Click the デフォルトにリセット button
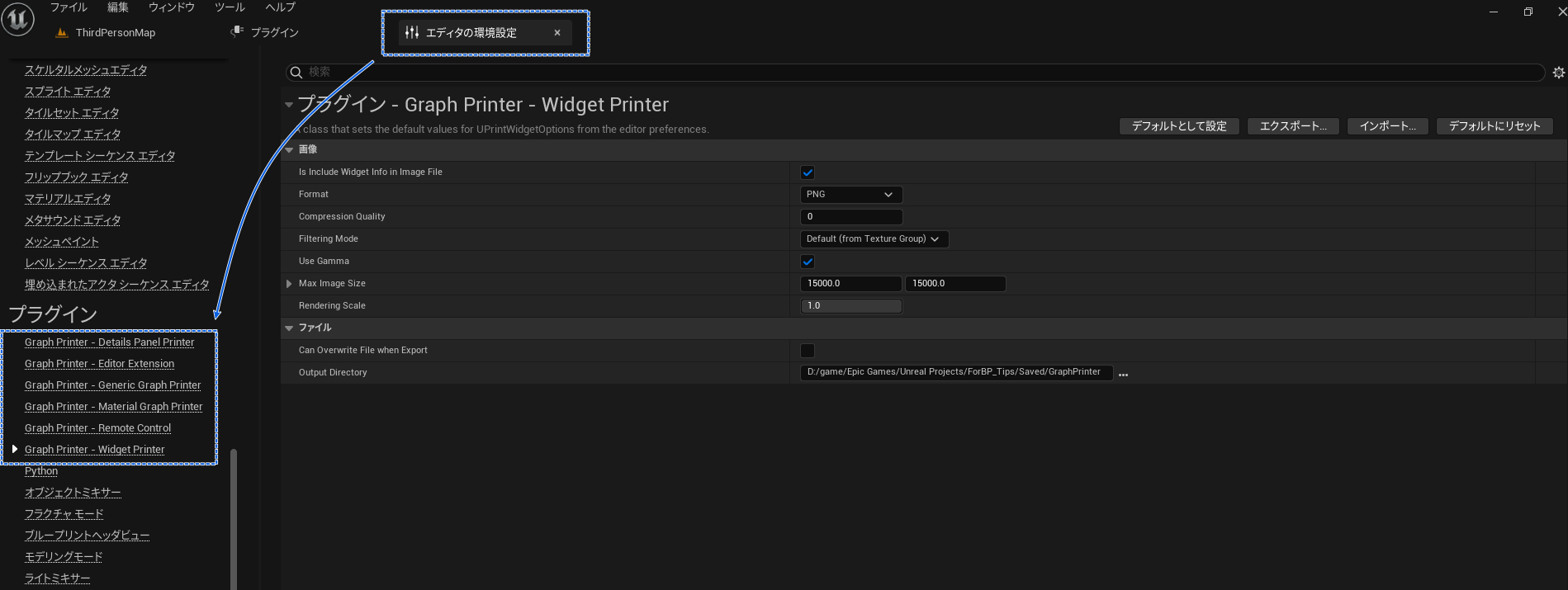The image size is (1568, 590). [1495, 126]
